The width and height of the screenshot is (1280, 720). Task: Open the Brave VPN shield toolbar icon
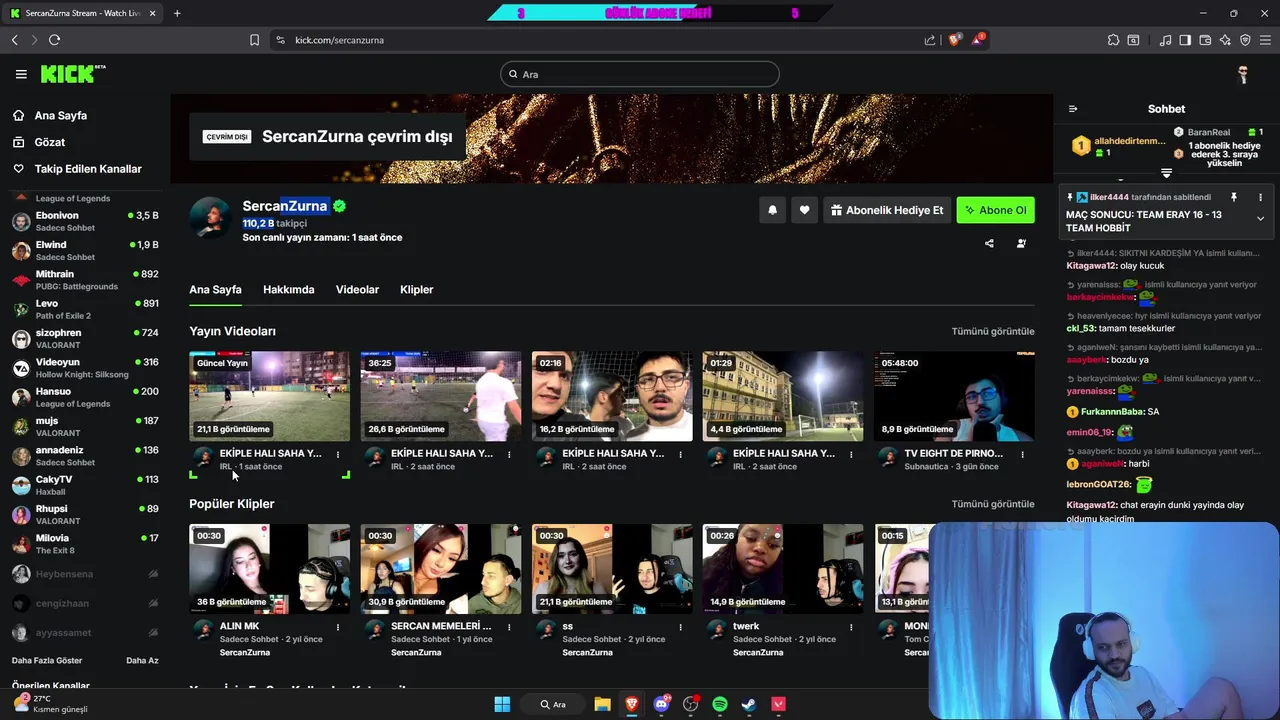coord(1245,40)
